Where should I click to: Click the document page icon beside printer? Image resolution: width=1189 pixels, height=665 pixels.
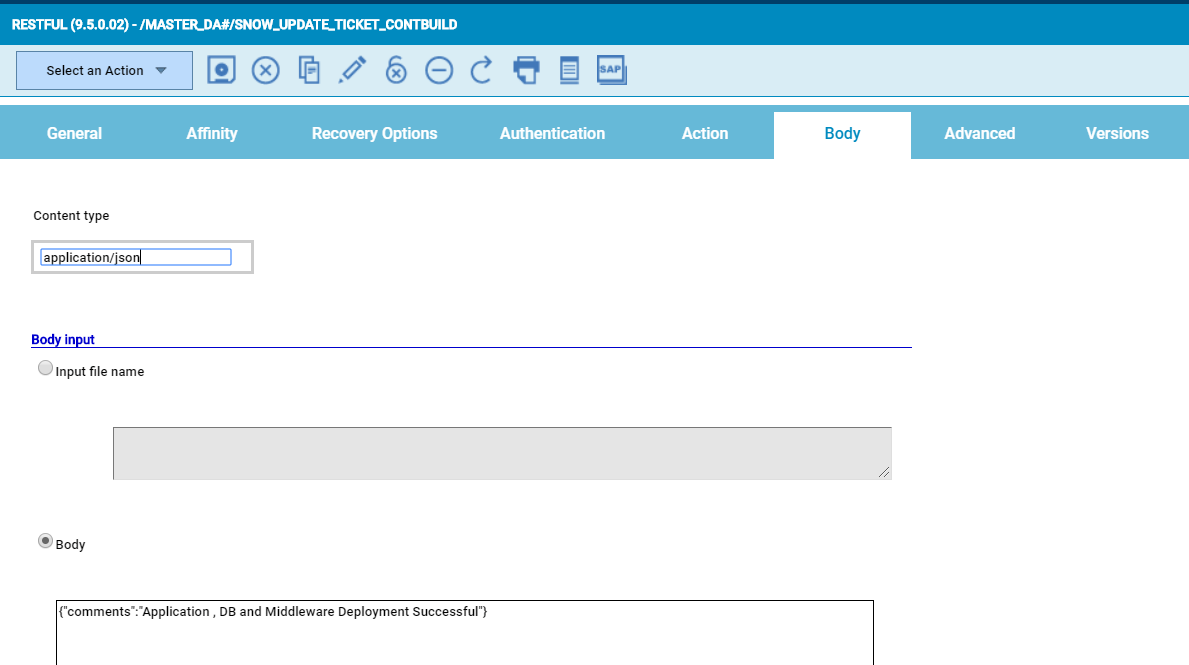pos(569,70)
